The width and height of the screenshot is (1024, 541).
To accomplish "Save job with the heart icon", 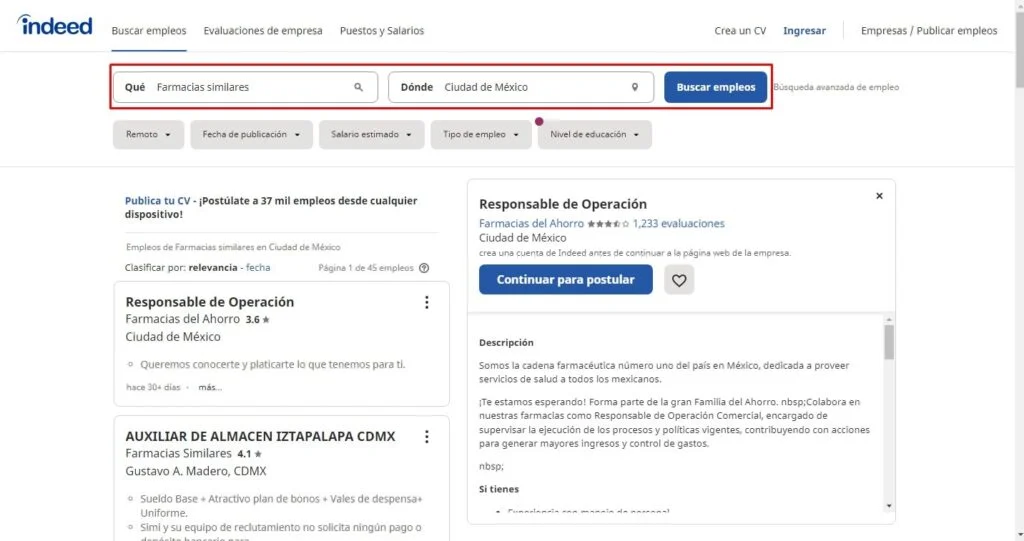I will pos(679,280).
